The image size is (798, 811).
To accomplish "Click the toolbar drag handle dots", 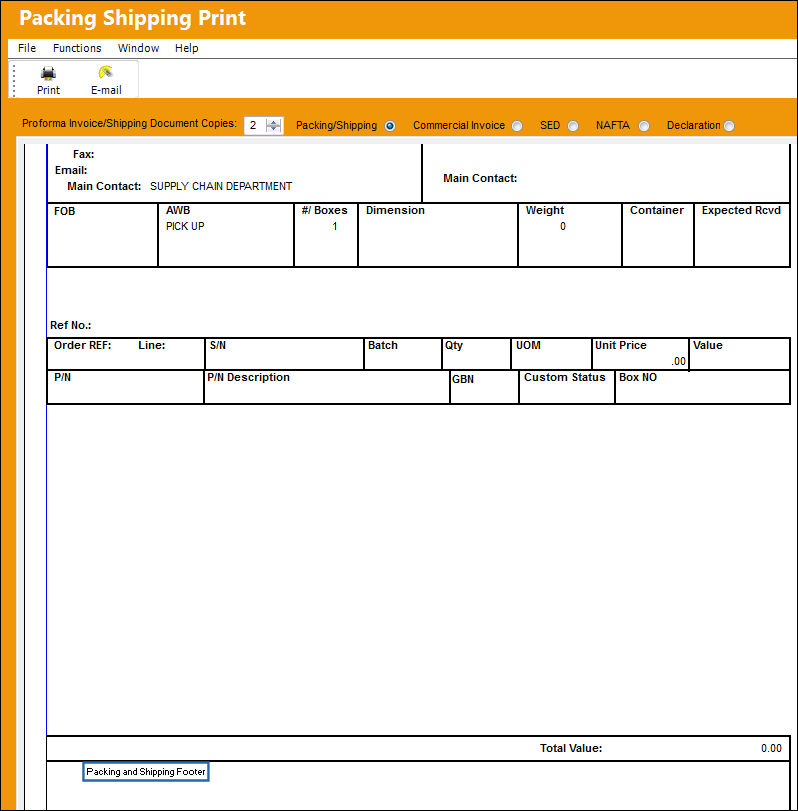I will [x=14, y=80].
